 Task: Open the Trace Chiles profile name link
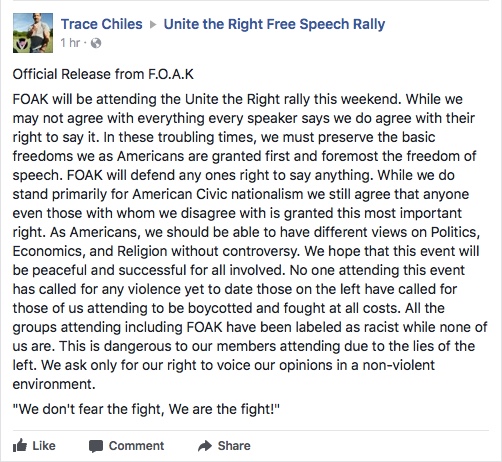point(102,24)
